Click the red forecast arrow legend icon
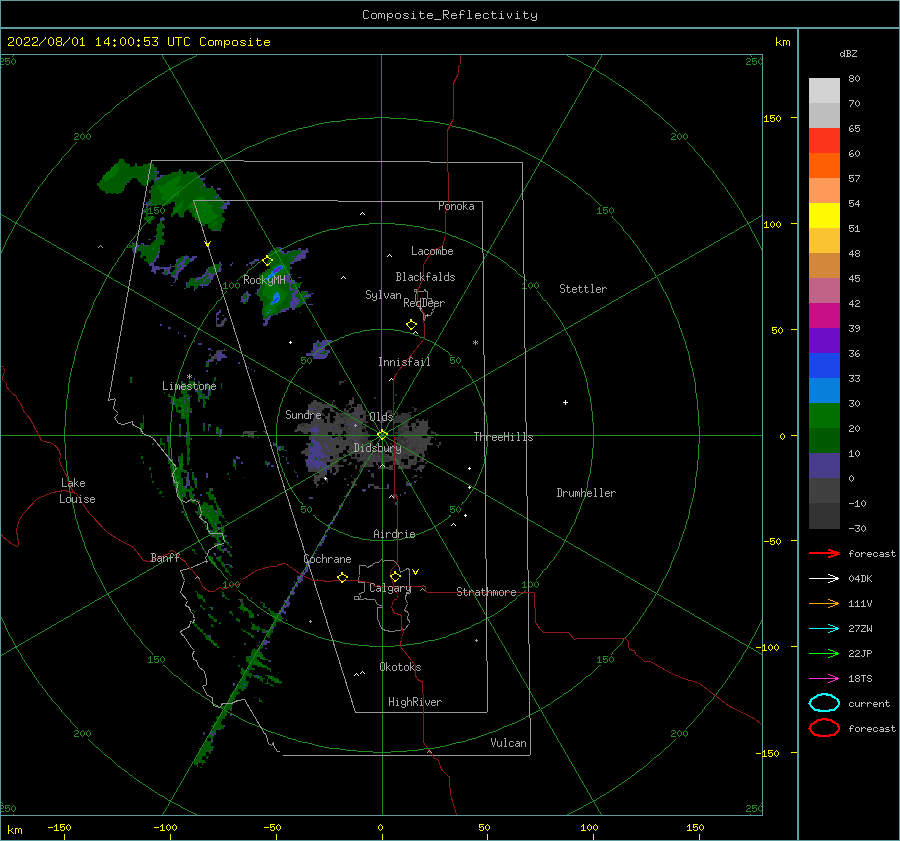Viewport: 900px width, 841px height. 824,553
